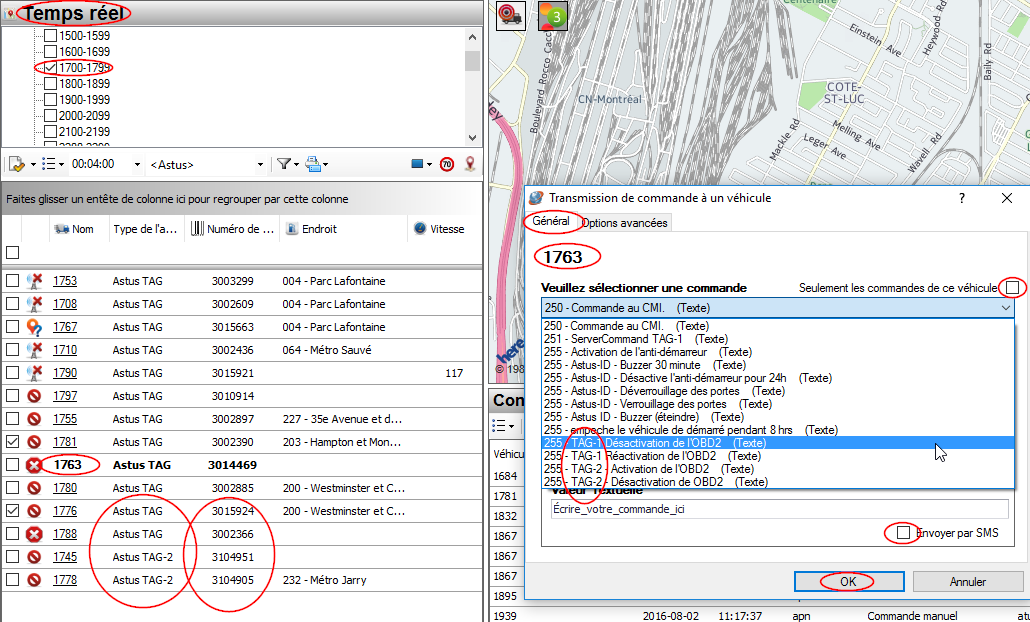
Task: Click the map location pin icon
Action: [469, 164]
